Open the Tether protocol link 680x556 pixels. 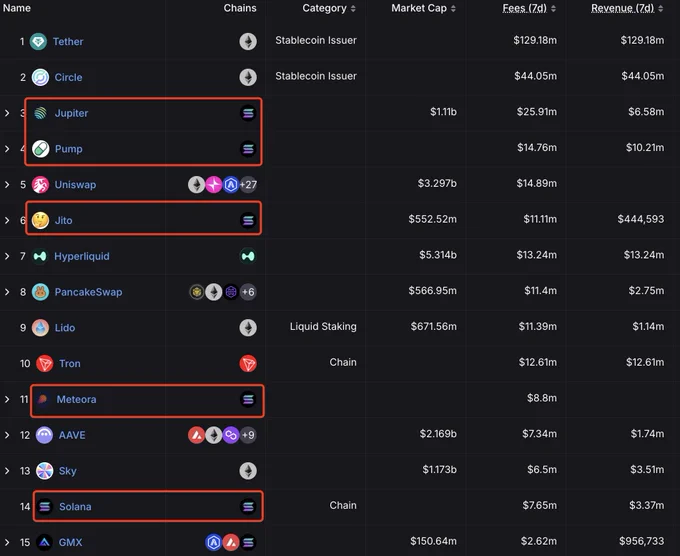click(x=68, y=42)
